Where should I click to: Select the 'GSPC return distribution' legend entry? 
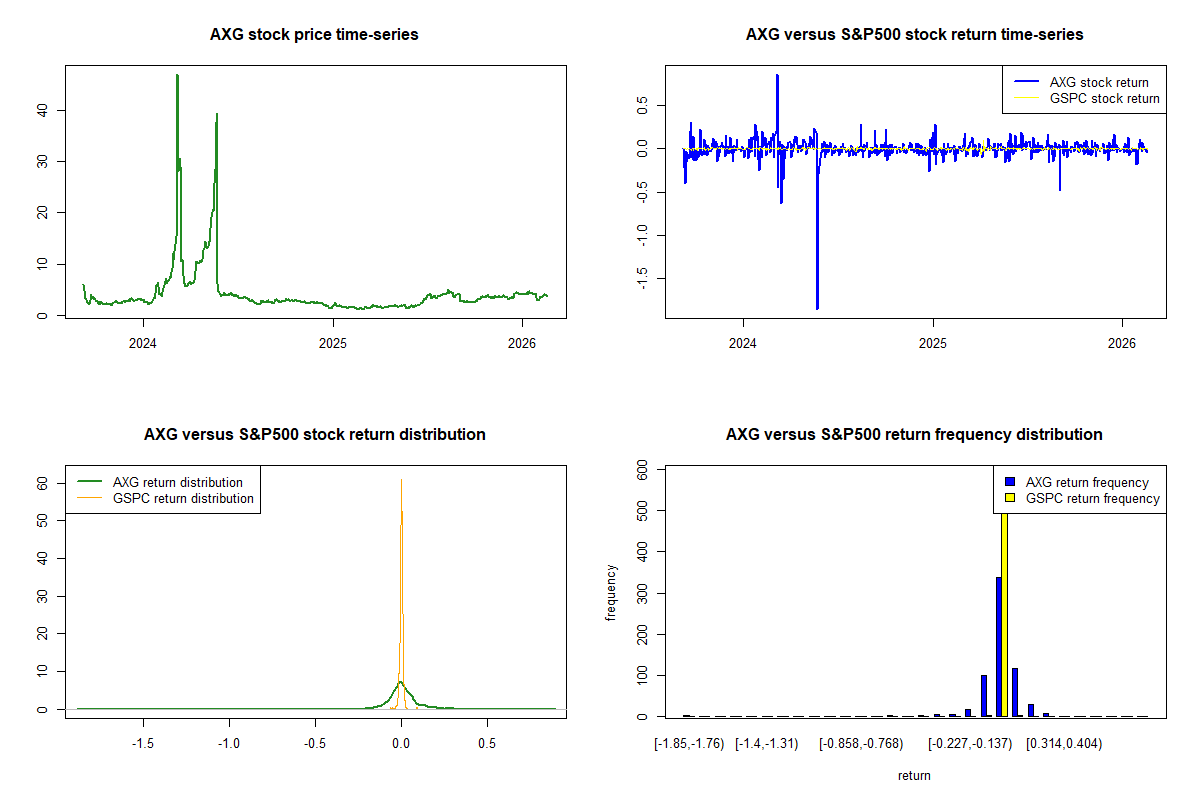[184, 498]
